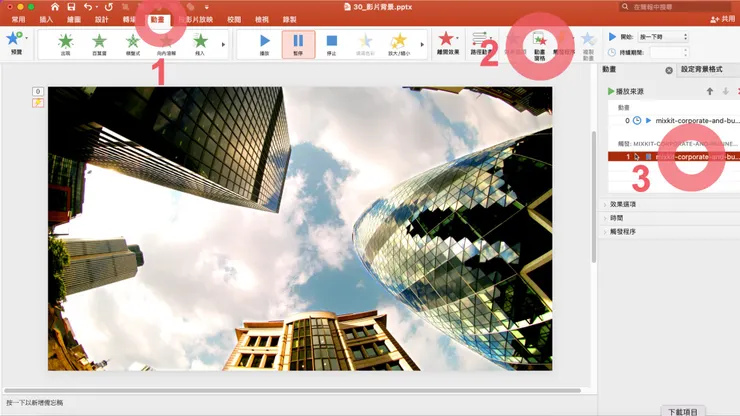Click the 播放 (Play) media effect
This screenshot has height=416, width=740.
click(x=265, y=44)
